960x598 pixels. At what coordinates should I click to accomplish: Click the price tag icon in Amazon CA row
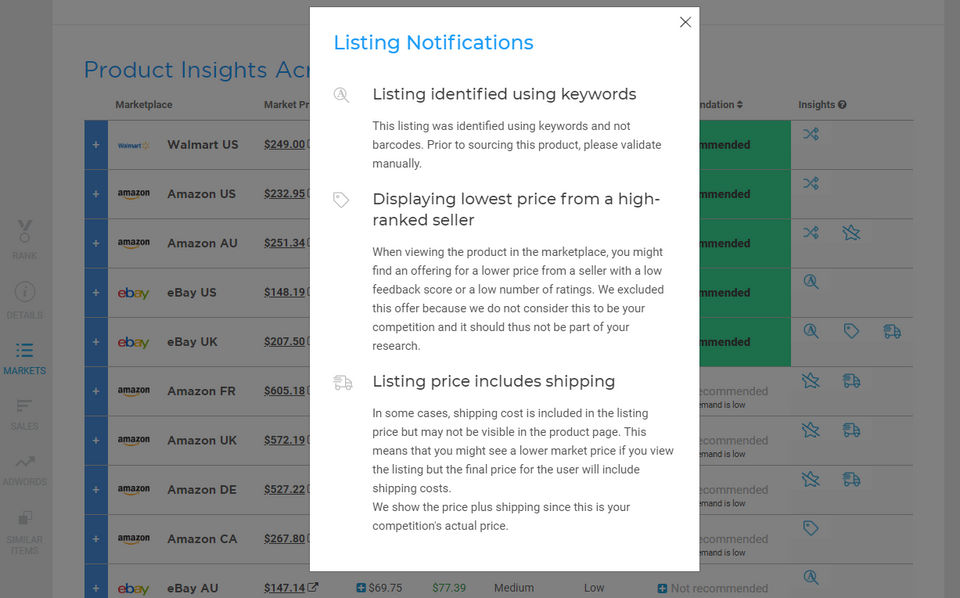coord(810,528)
